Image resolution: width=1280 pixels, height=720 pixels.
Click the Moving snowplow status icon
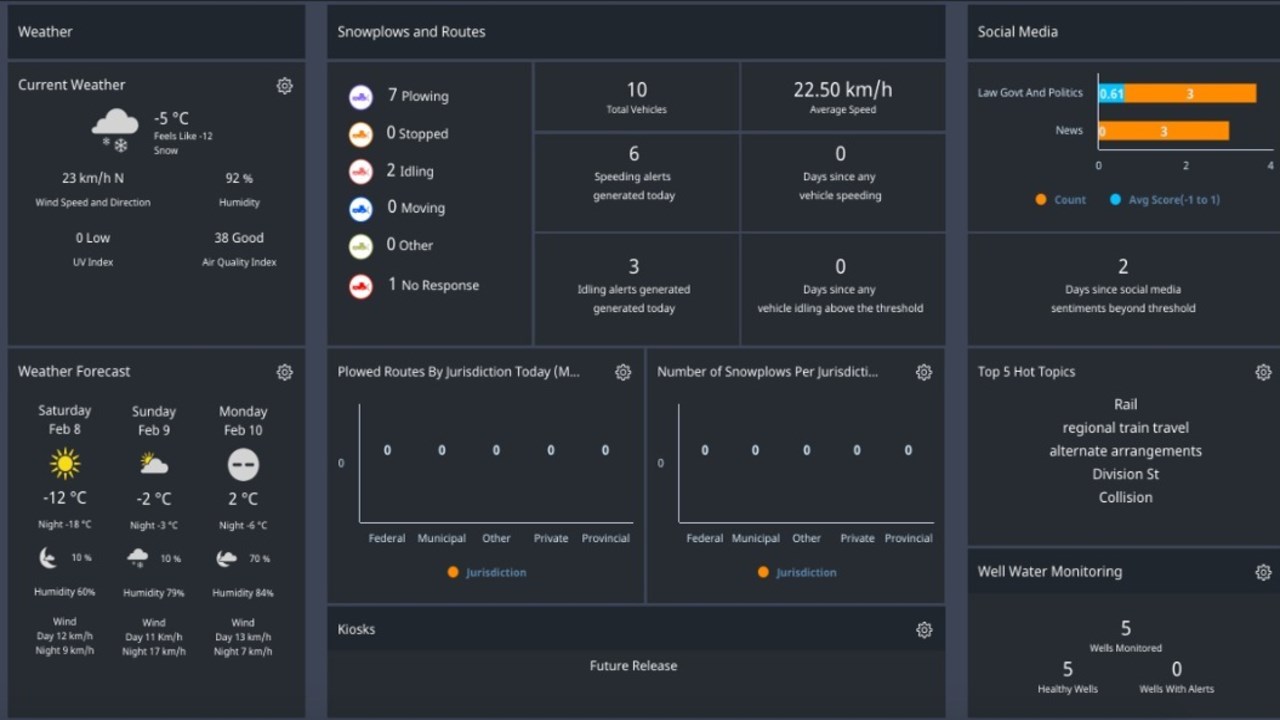point(361,208)
